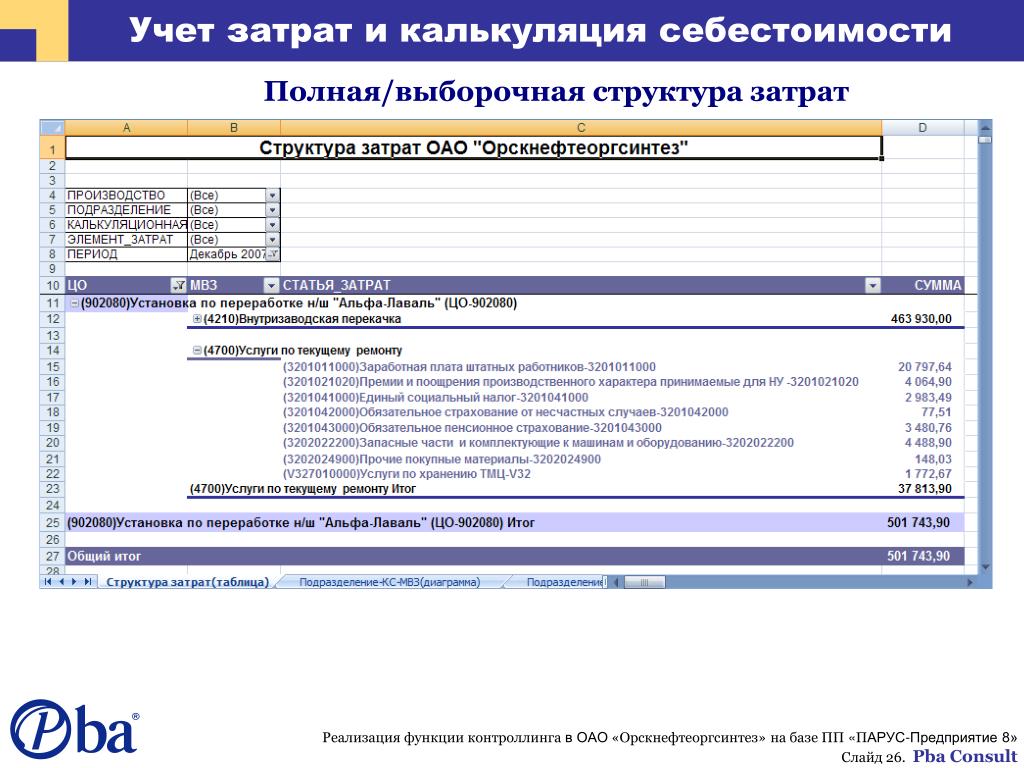Viewport: 1024px width, 768px height.
Task: Select row Заработная плата штатных работников-3201011000
Action: (x=469, y=367)
